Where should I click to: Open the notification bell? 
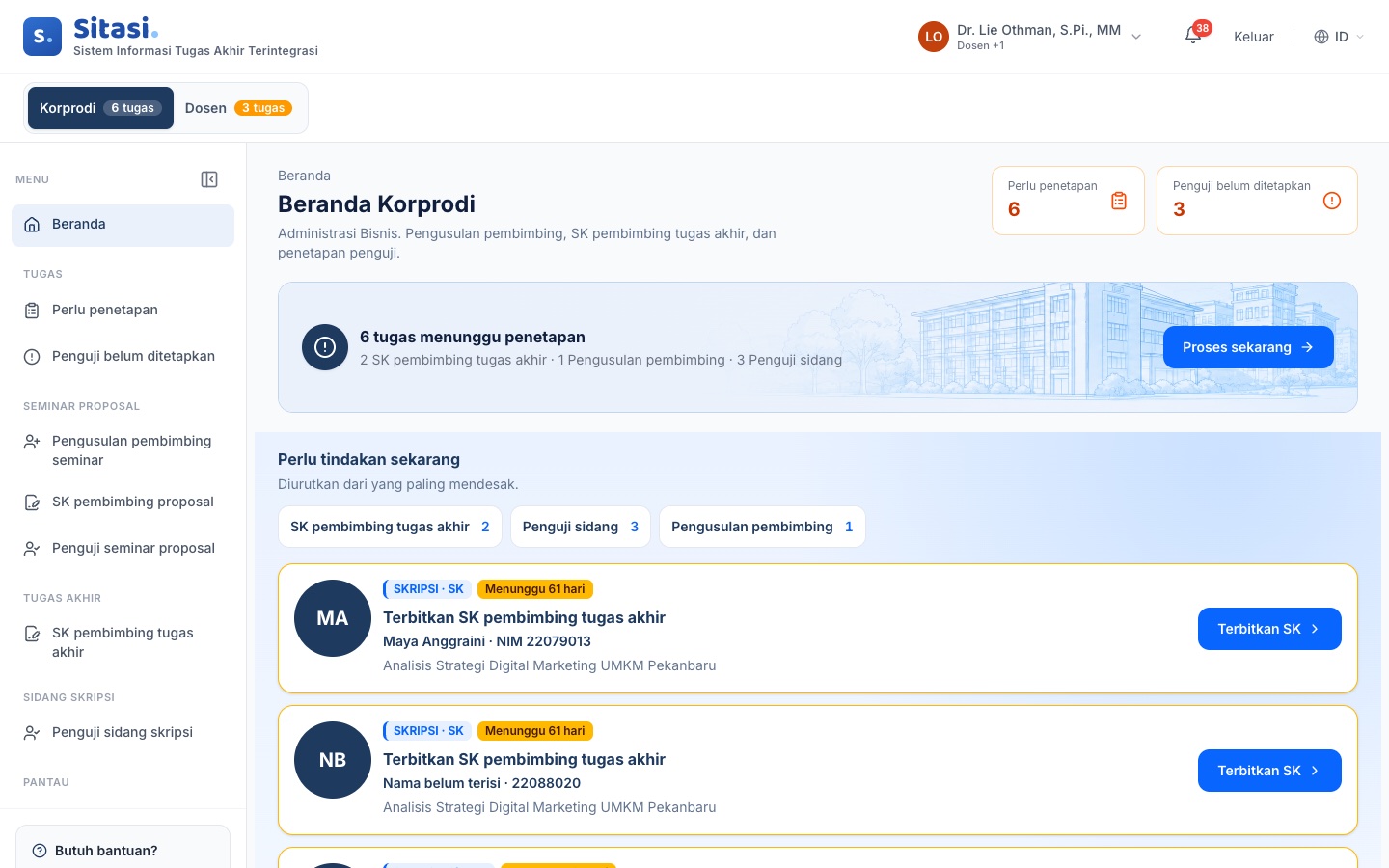point(1193,37)
